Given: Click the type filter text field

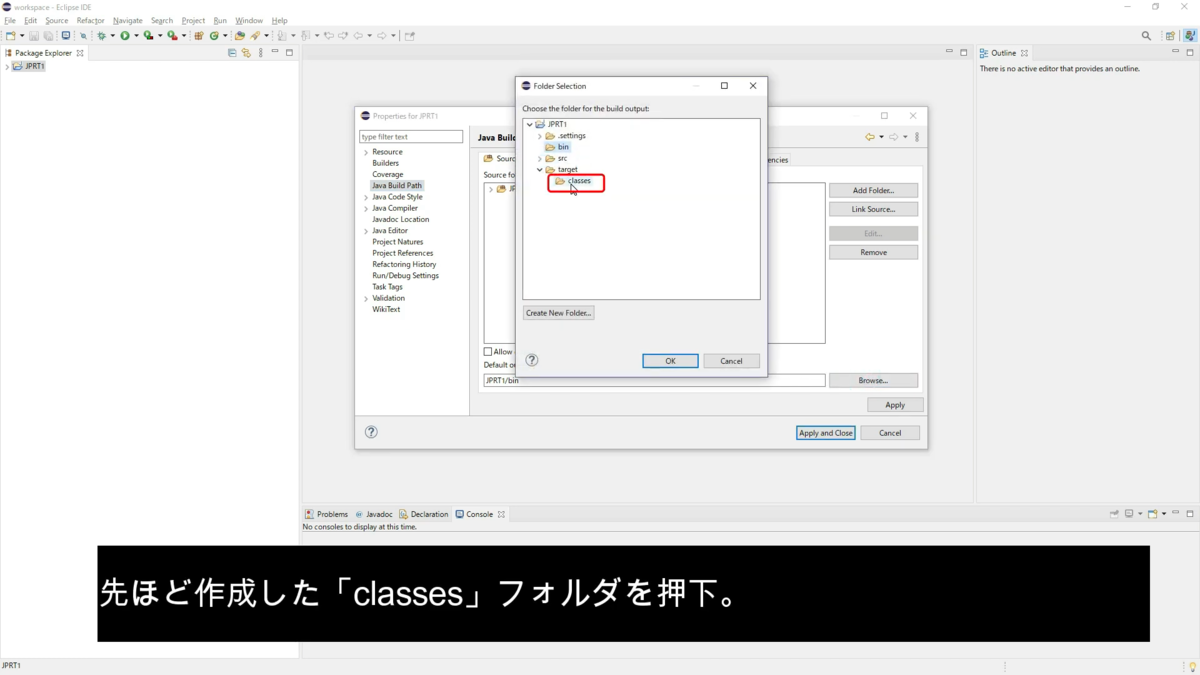Looking at the screenshot, I should [410, 136].
